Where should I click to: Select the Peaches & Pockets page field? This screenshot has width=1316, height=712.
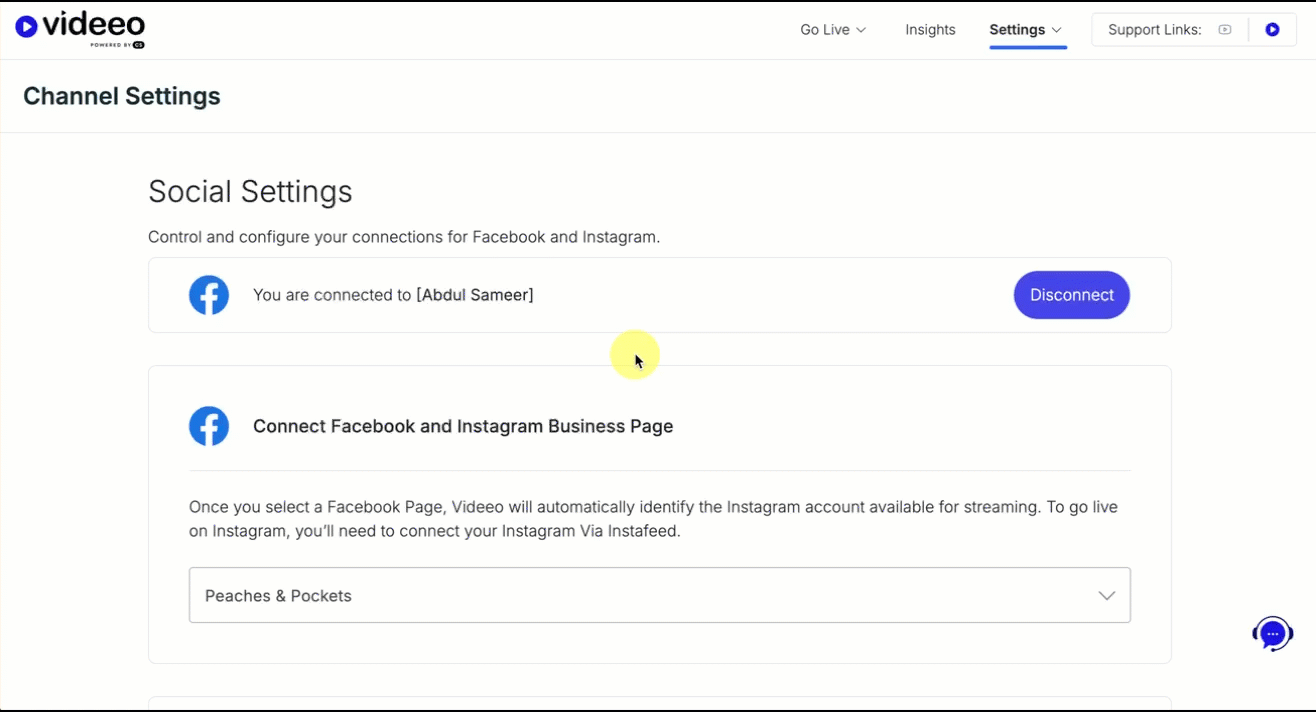click(x=640, y=596)
